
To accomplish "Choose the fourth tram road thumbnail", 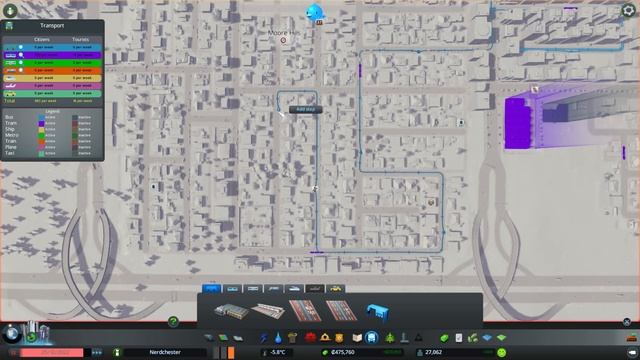I will [x=342, y=311].
